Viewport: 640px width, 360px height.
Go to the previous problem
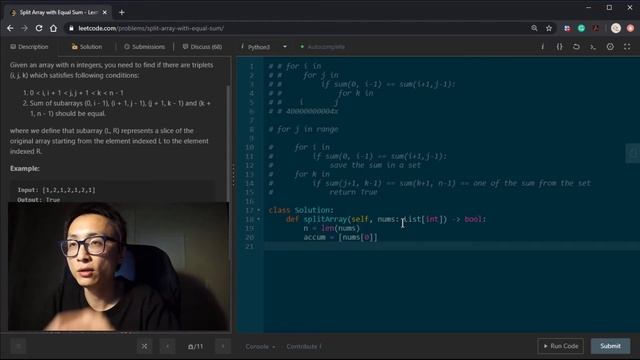pos(167,346)
